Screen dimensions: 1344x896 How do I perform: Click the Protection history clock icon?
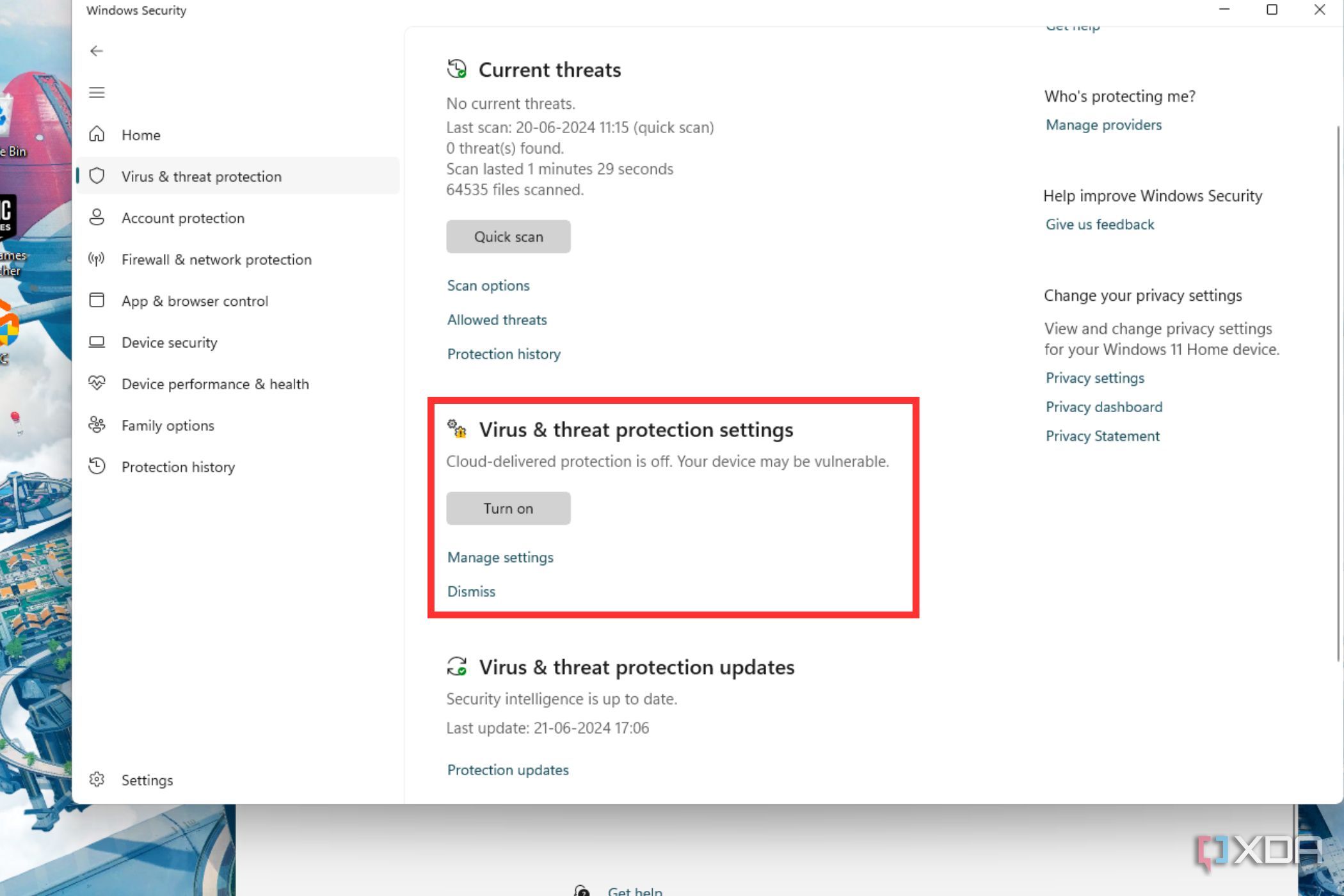pos(97,467)
